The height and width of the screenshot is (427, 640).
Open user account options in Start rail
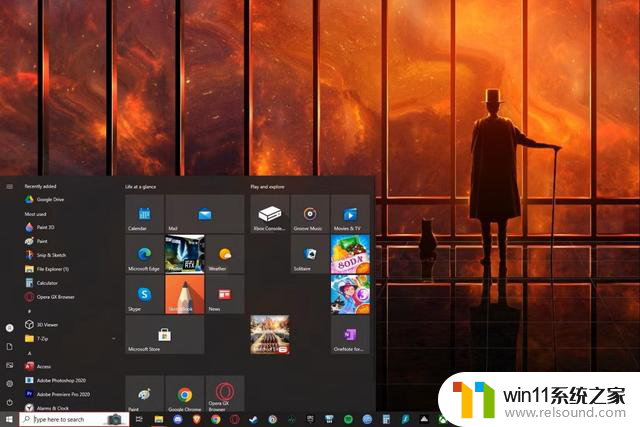point(9,328)
